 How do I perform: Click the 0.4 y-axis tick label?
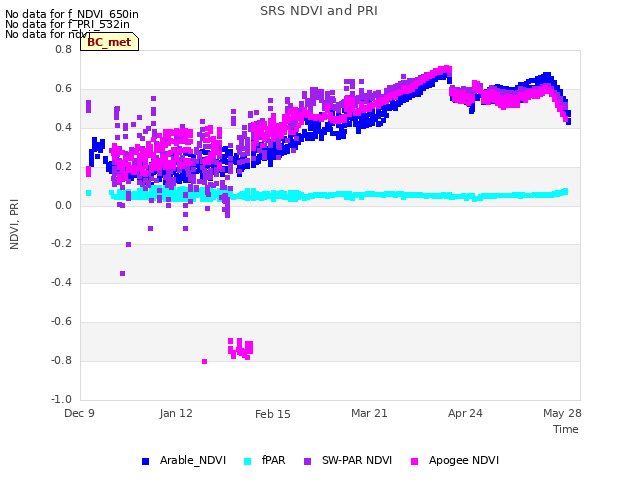pyautogui.click(x=63, y=127)
